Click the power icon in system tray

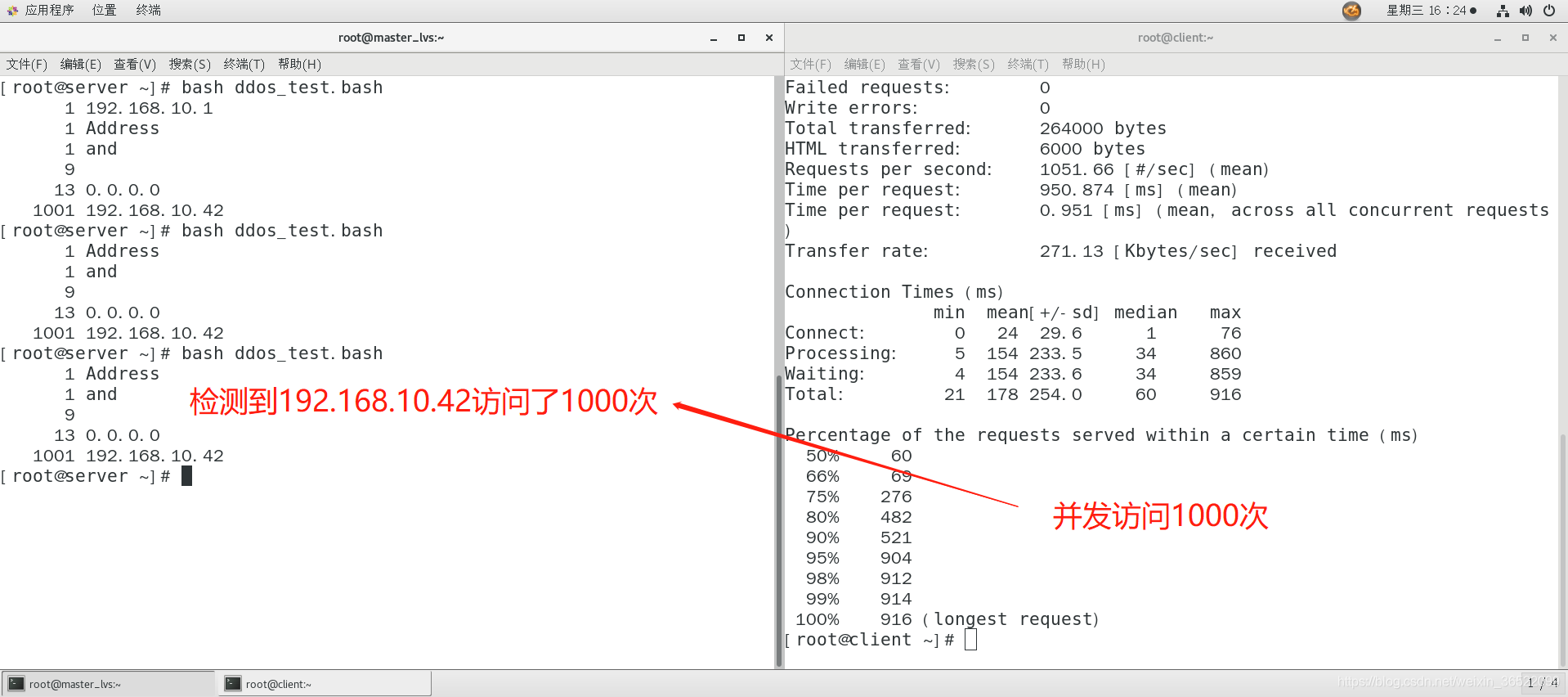pyautogui.click(x=1548, y=11)
